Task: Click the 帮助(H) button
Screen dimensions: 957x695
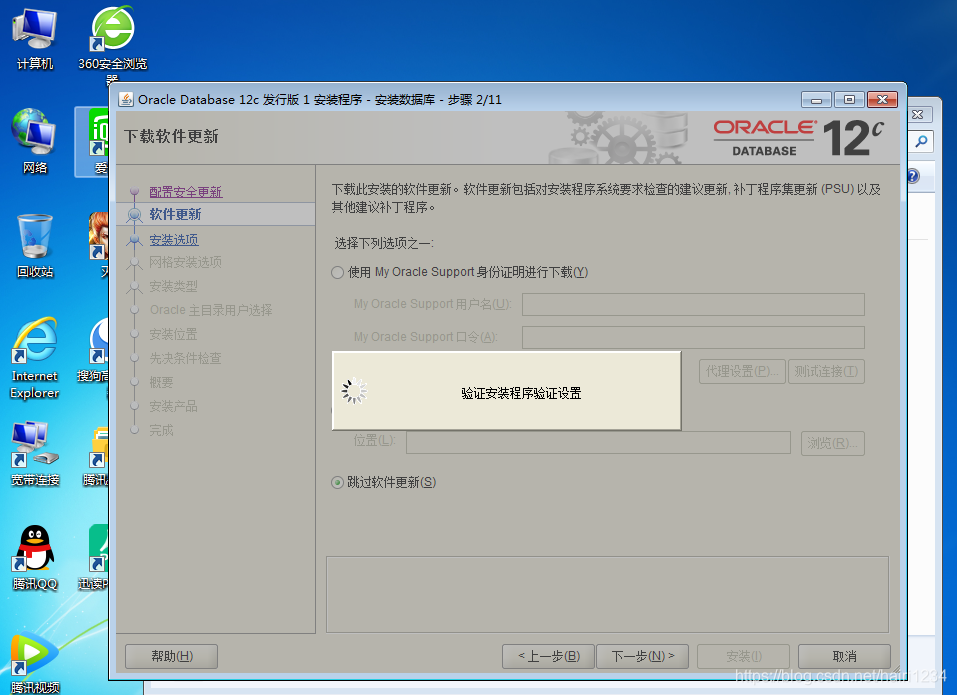Action: point(172,657)
